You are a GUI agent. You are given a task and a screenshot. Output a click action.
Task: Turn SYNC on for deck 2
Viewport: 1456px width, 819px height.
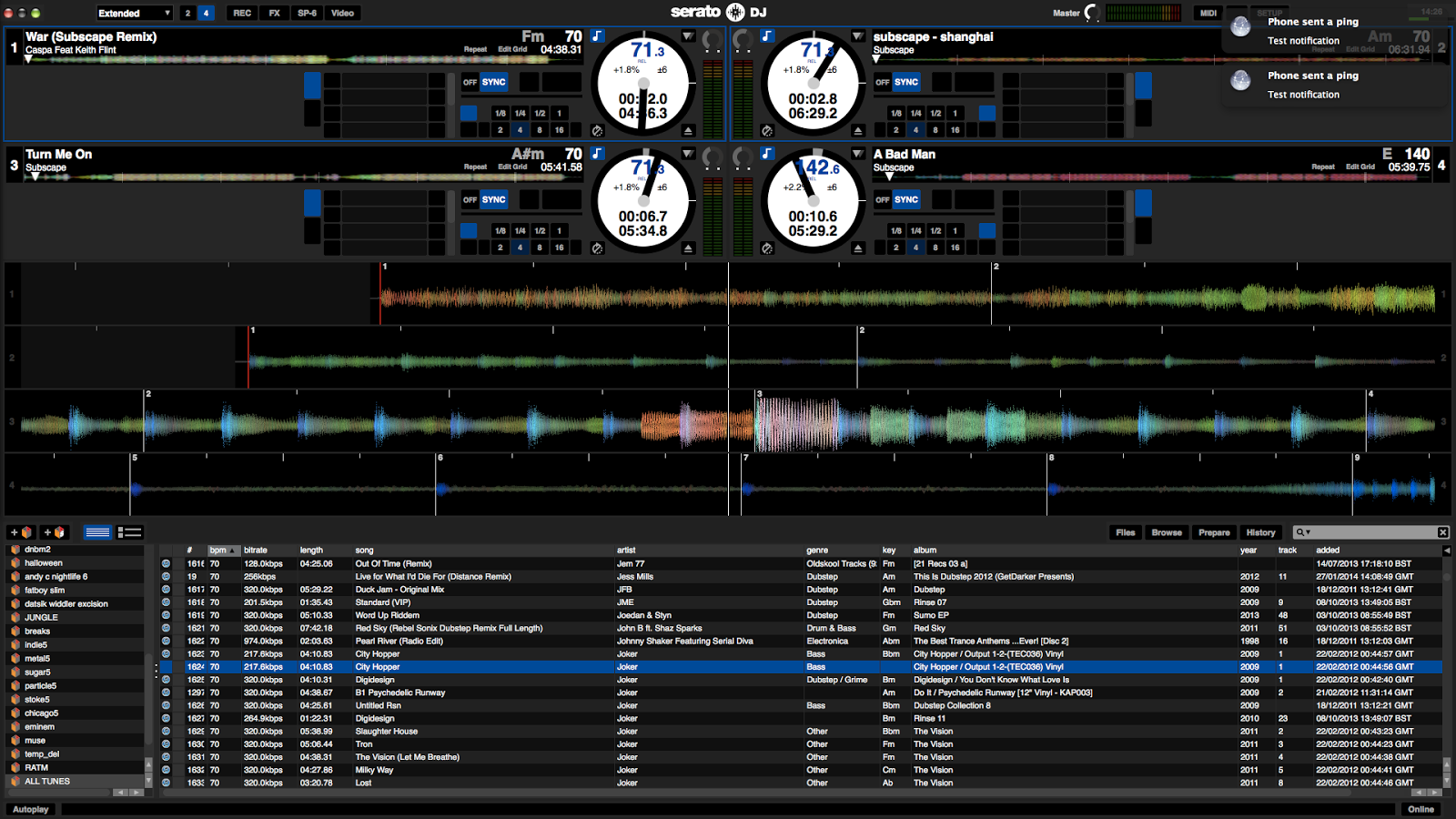click(x=905, y=83)
